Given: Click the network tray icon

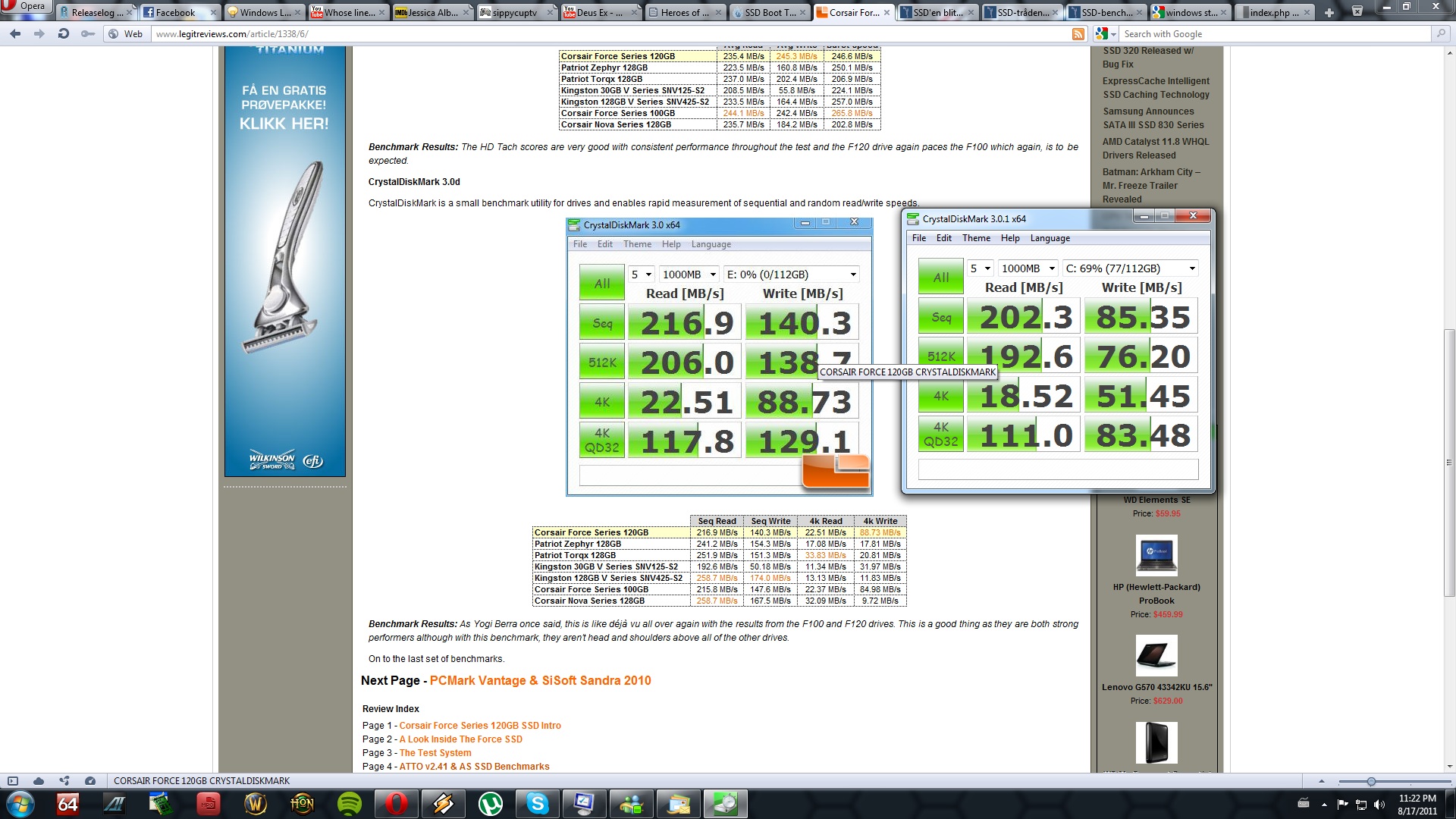Looking at the screenshot, I should 1360,804.
